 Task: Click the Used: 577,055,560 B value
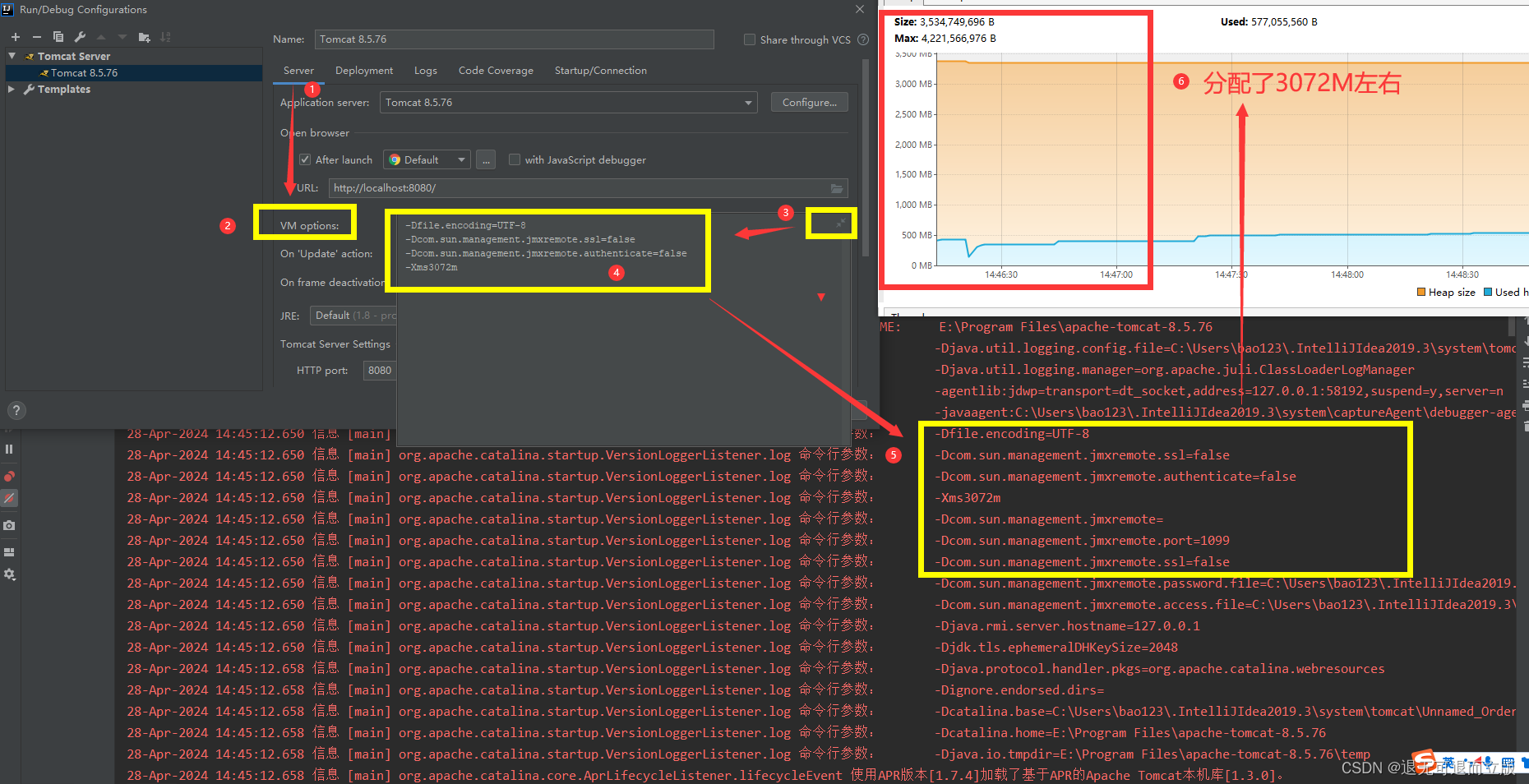tap(1269, 22)
